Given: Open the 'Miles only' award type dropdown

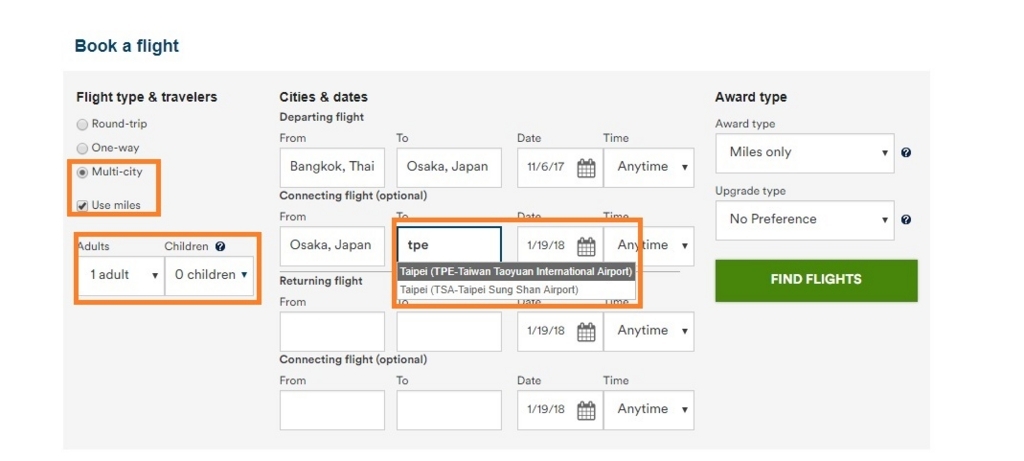Looking at the screenshot, I should (x=805, y=153).
